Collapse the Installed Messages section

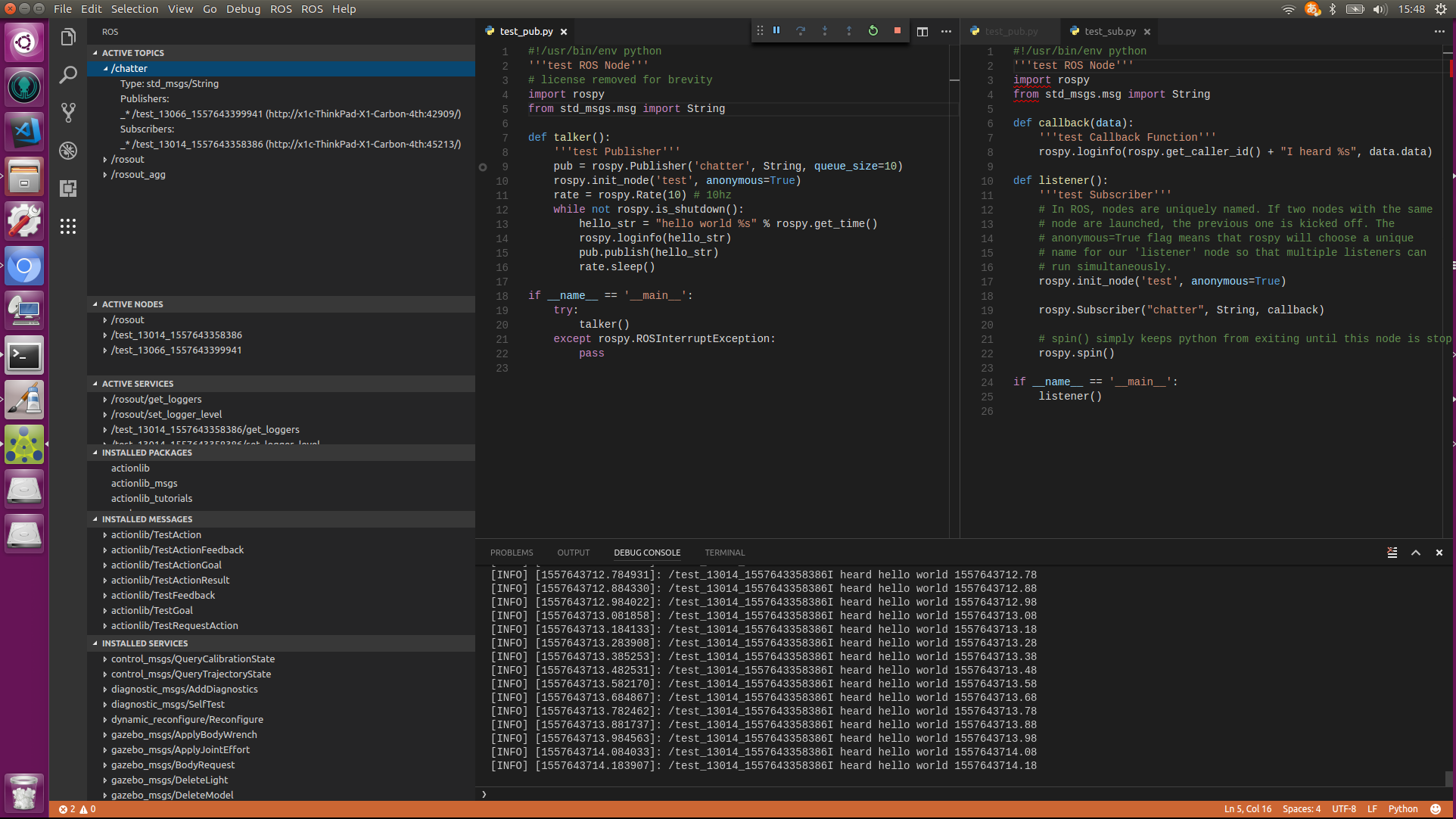(x=147, y=519)
